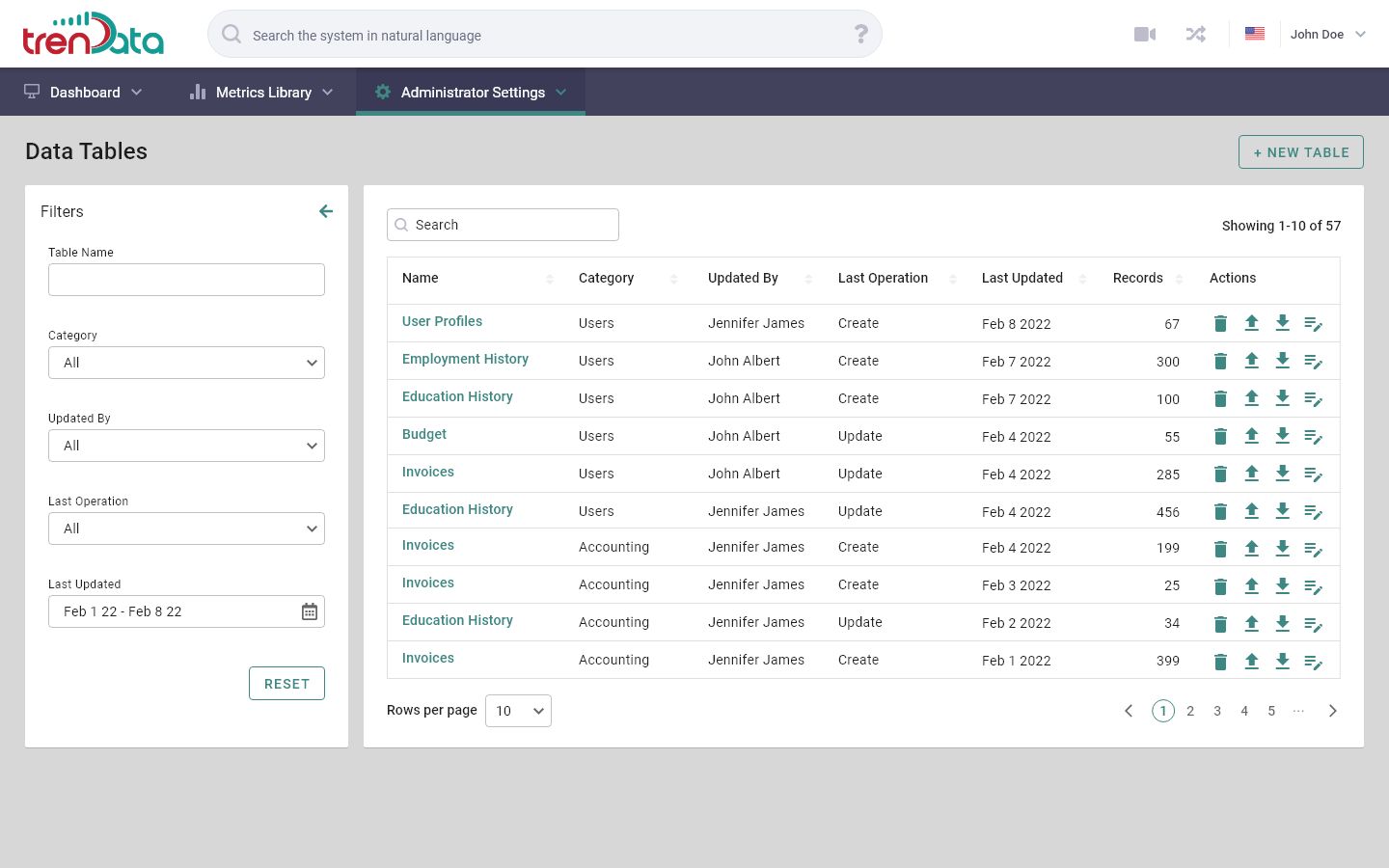Screen dimensions: 1389x868
Task: Open the Rows per page dropdown
Action: tap(518, 711)
